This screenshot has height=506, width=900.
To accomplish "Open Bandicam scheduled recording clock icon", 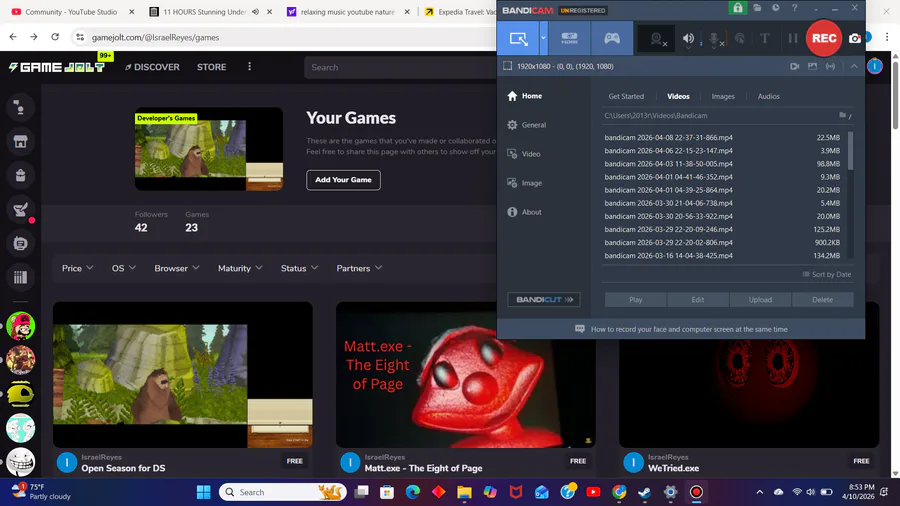I will click(x=775, y=8).
